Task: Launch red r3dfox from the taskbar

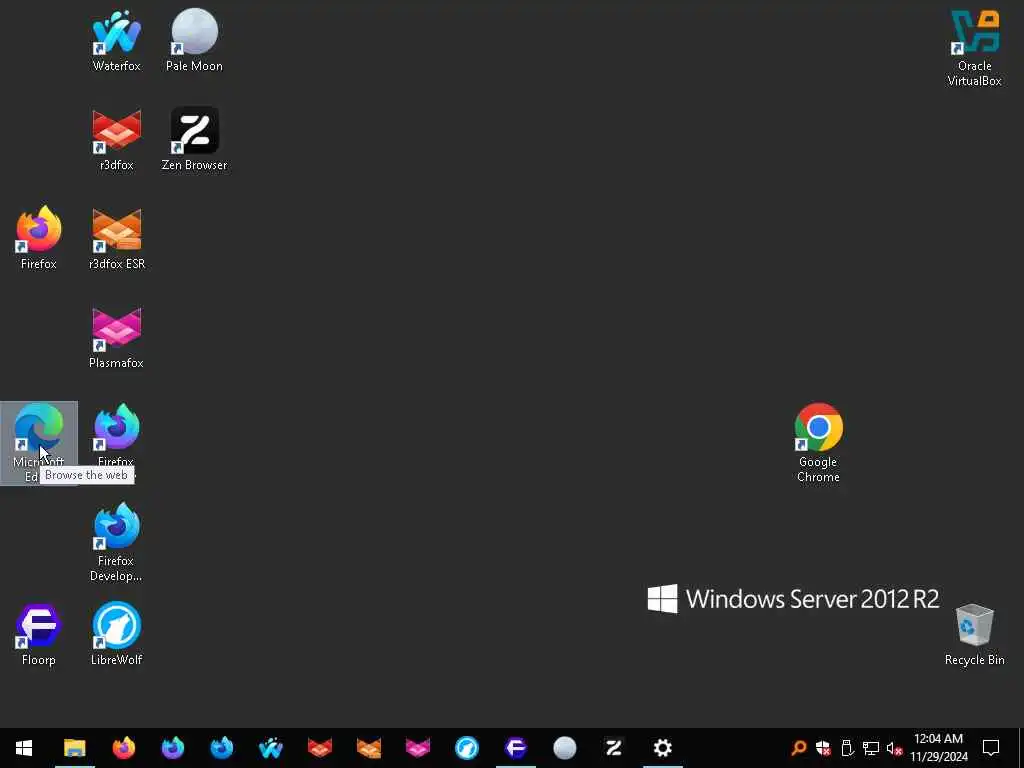Action: click(319, 748)
